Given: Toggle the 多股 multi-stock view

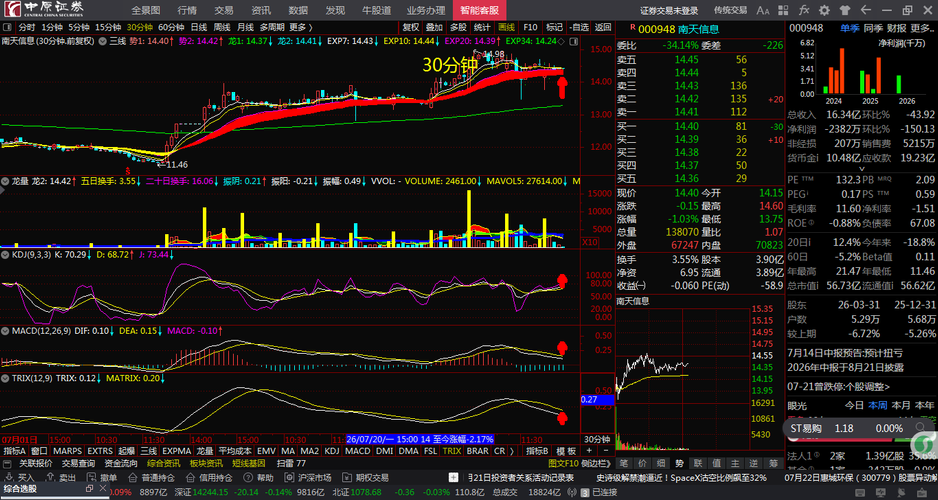Looking at the screenshot, I should [458, 27].
